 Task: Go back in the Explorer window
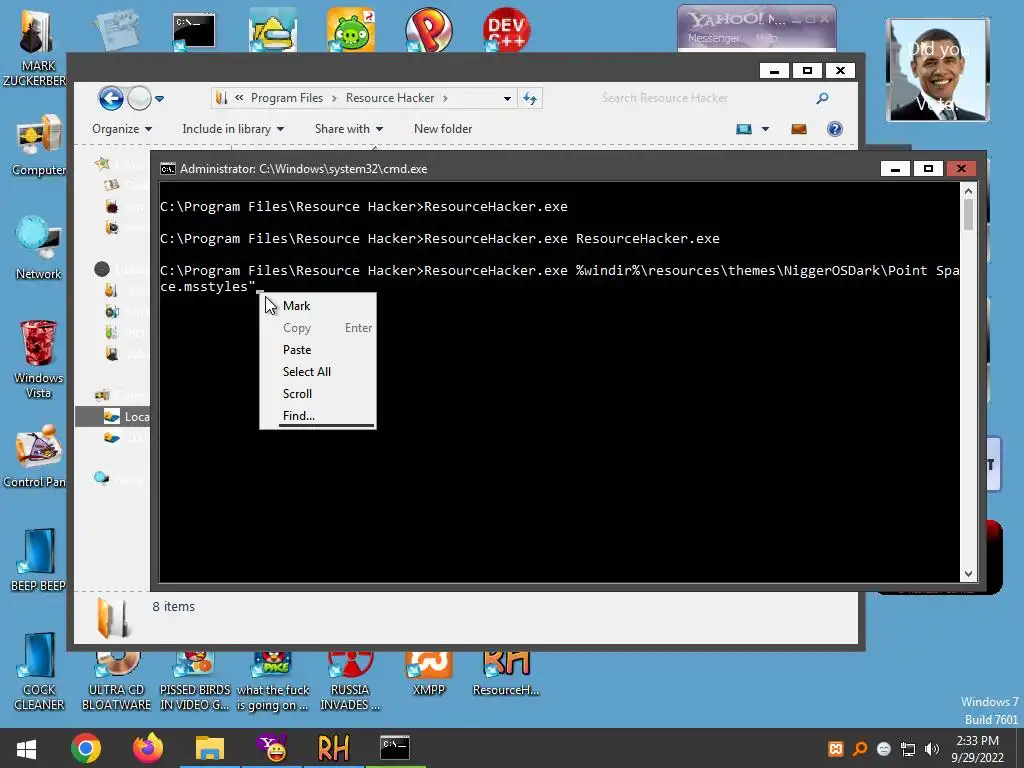pos(111,99)
